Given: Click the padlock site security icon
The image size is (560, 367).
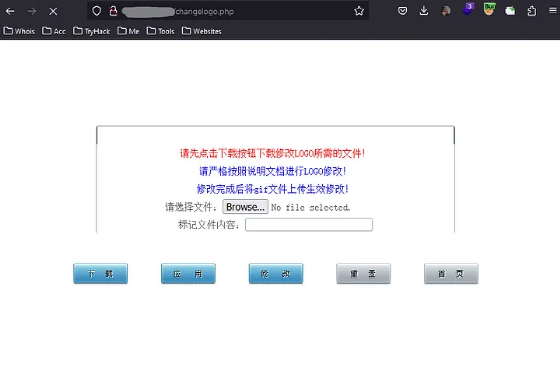Looking at the screenshot, I should [114, 11].
